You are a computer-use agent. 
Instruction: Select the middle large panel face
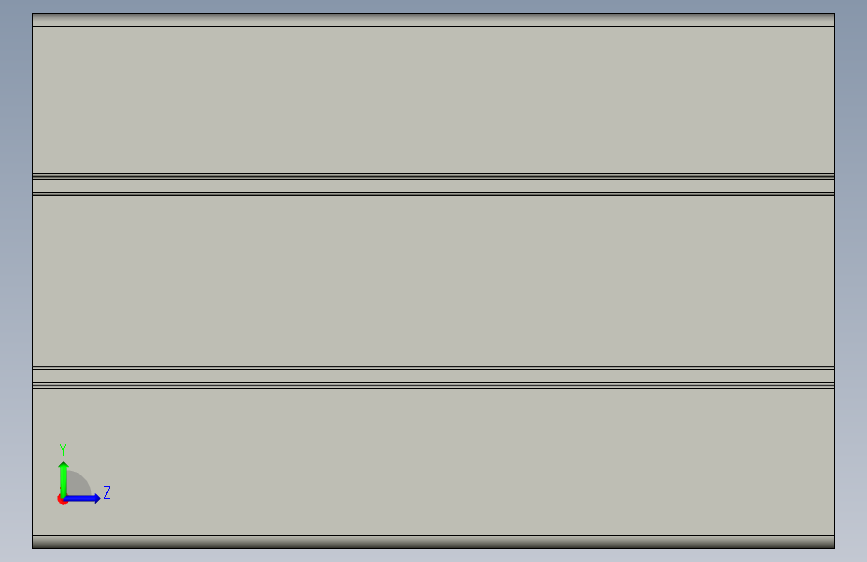click(434, 281)
